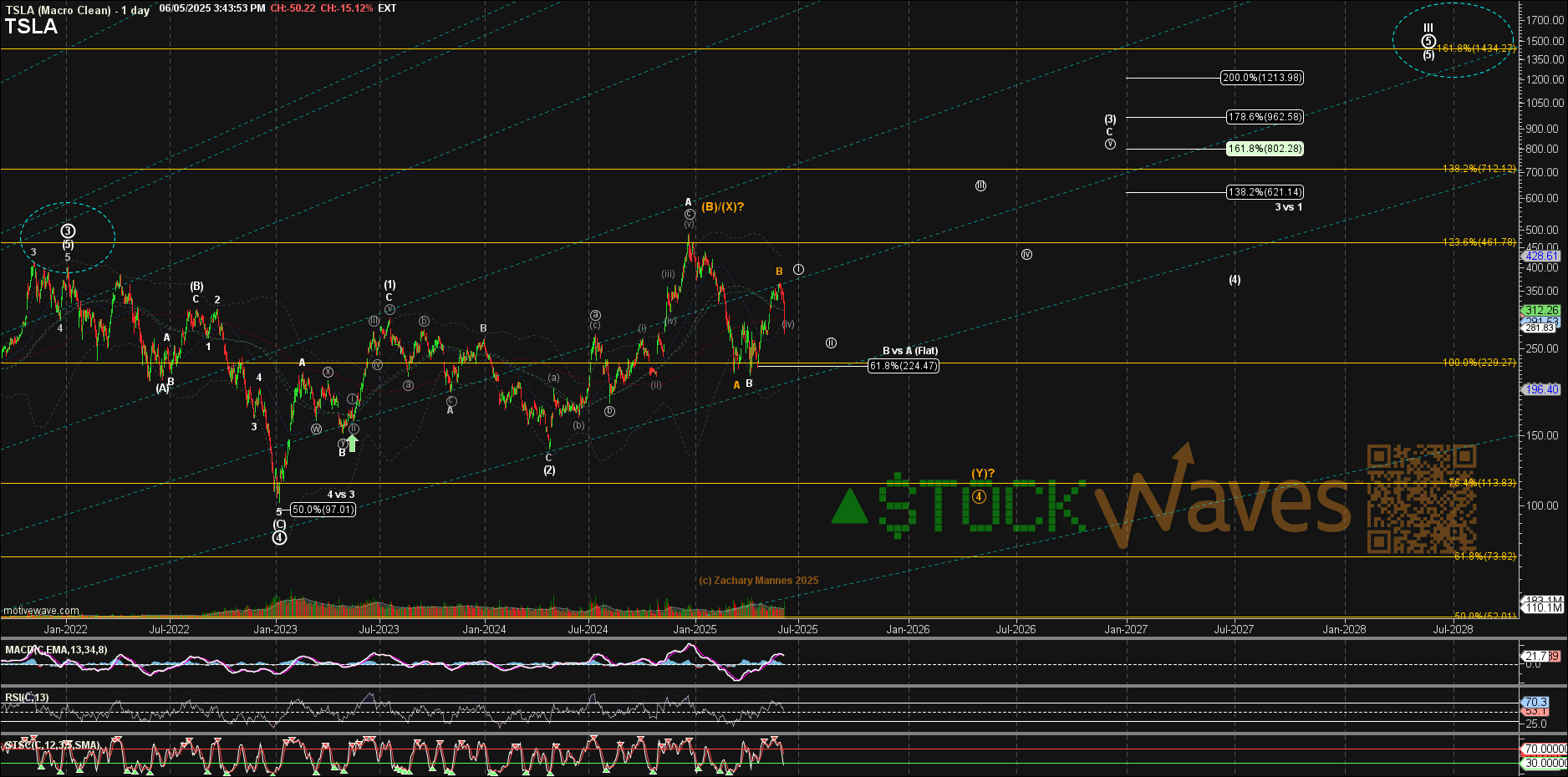Click the CH:-15.12% percent change
Screen dimensions: 1568x777
pyautogui.click(x=347, y=8)
